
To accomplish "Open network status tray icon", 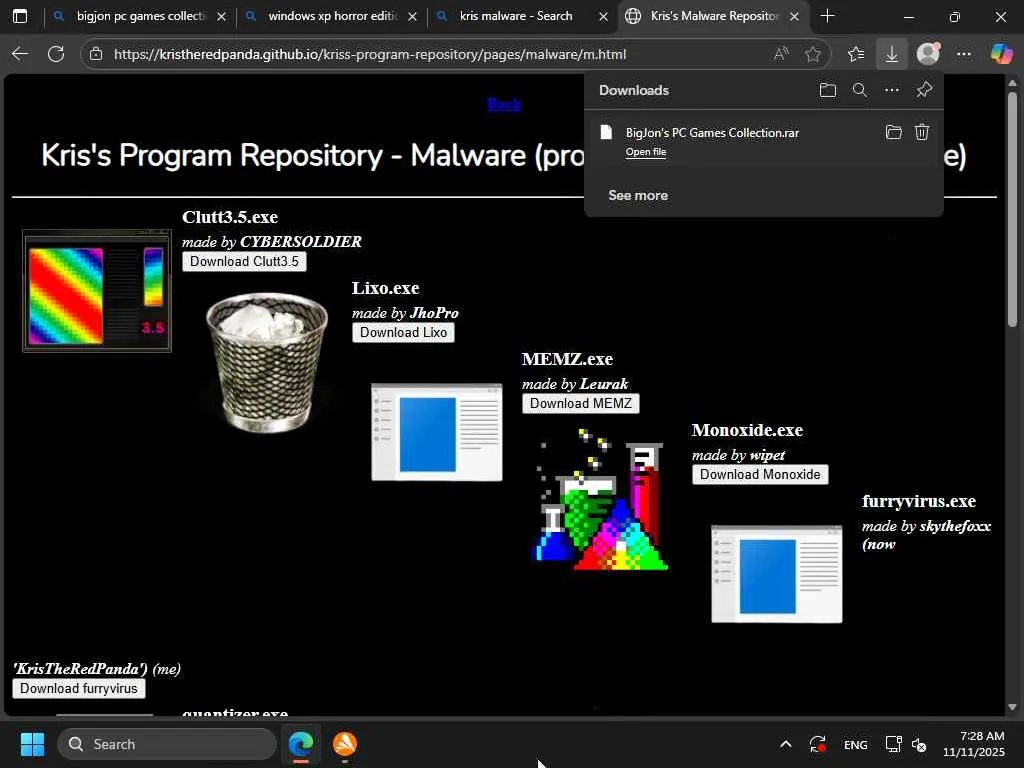I will tap(893, 744).
